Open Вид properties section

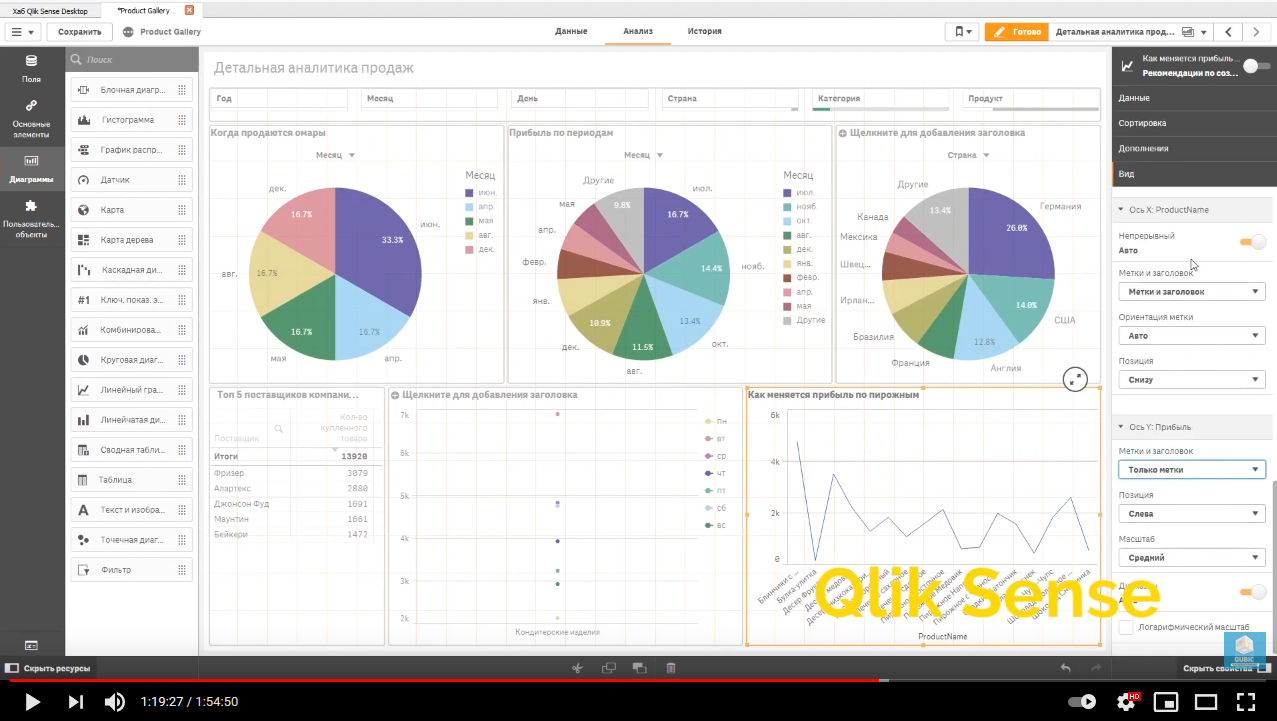(1193, 173)
